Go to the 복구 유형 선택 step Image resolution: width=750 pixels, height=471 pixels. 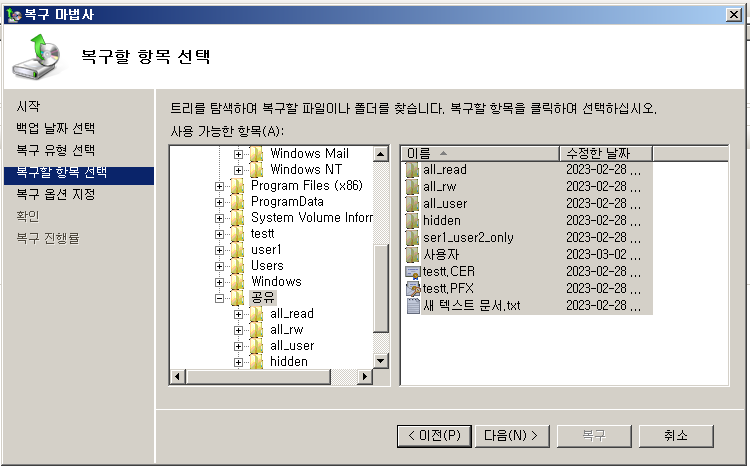point(55,150)
